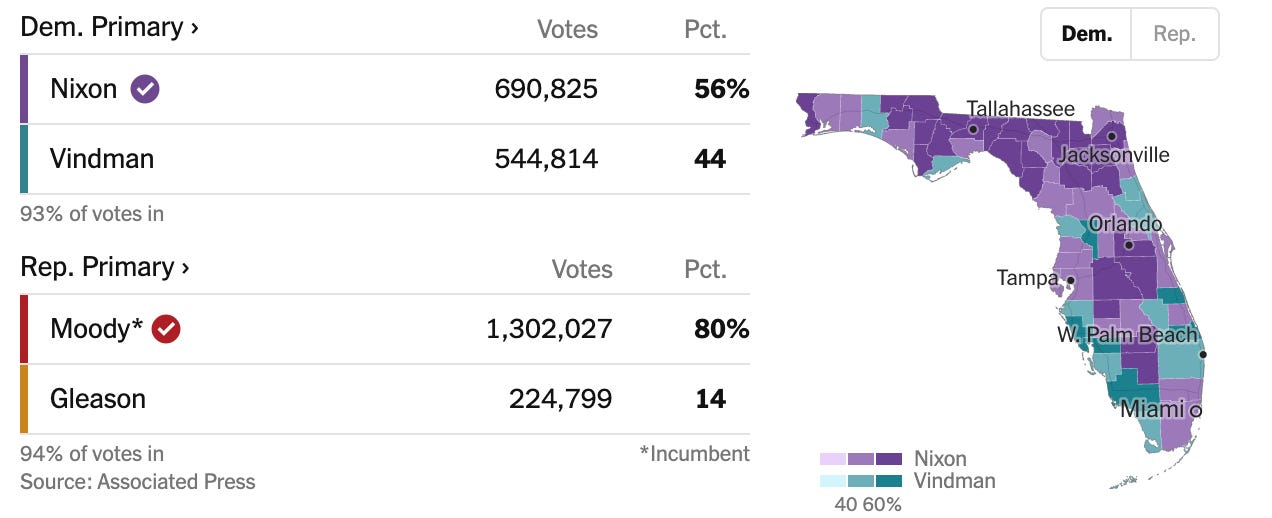
Task: Switch map to Dem. results
Action: point(1087,34)
